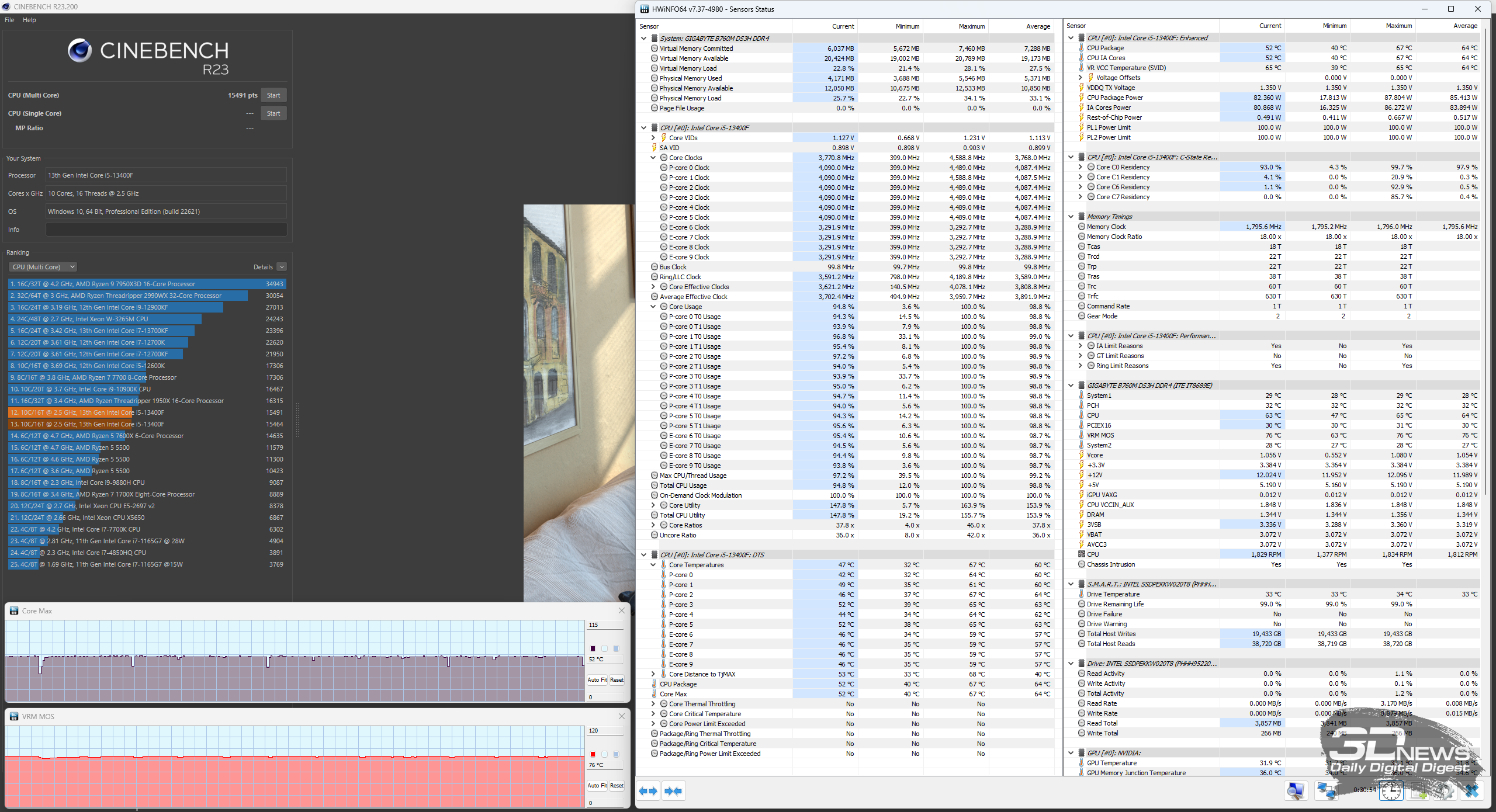Click the 120 maximum field in VRM MOS graph
Image resolution: width=1496 pixels, height=812 pixels.
click(605, 731)
